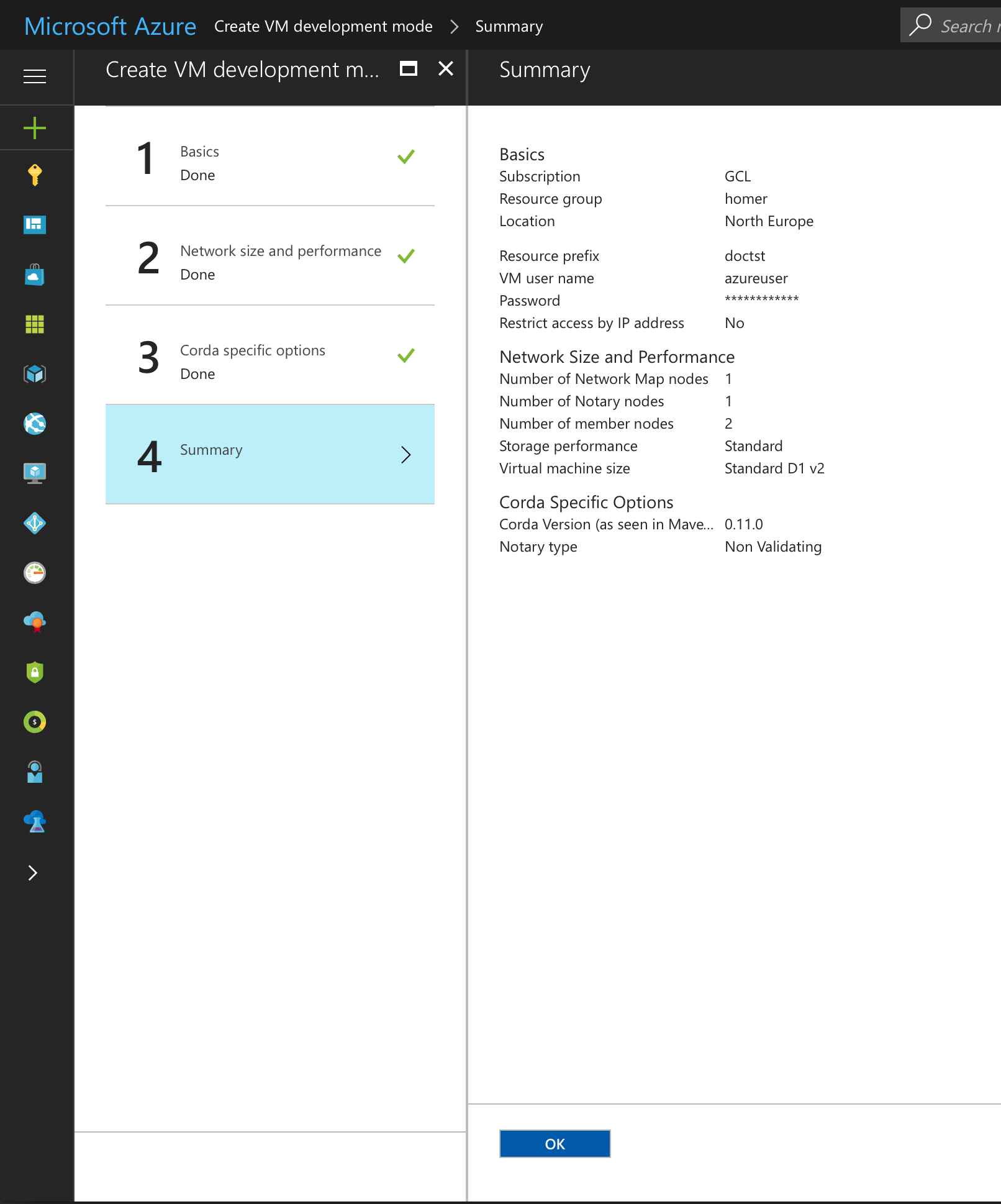The image size is (1001, 1204).
Task: Open App Services globe icon
Action: point(35,424)
